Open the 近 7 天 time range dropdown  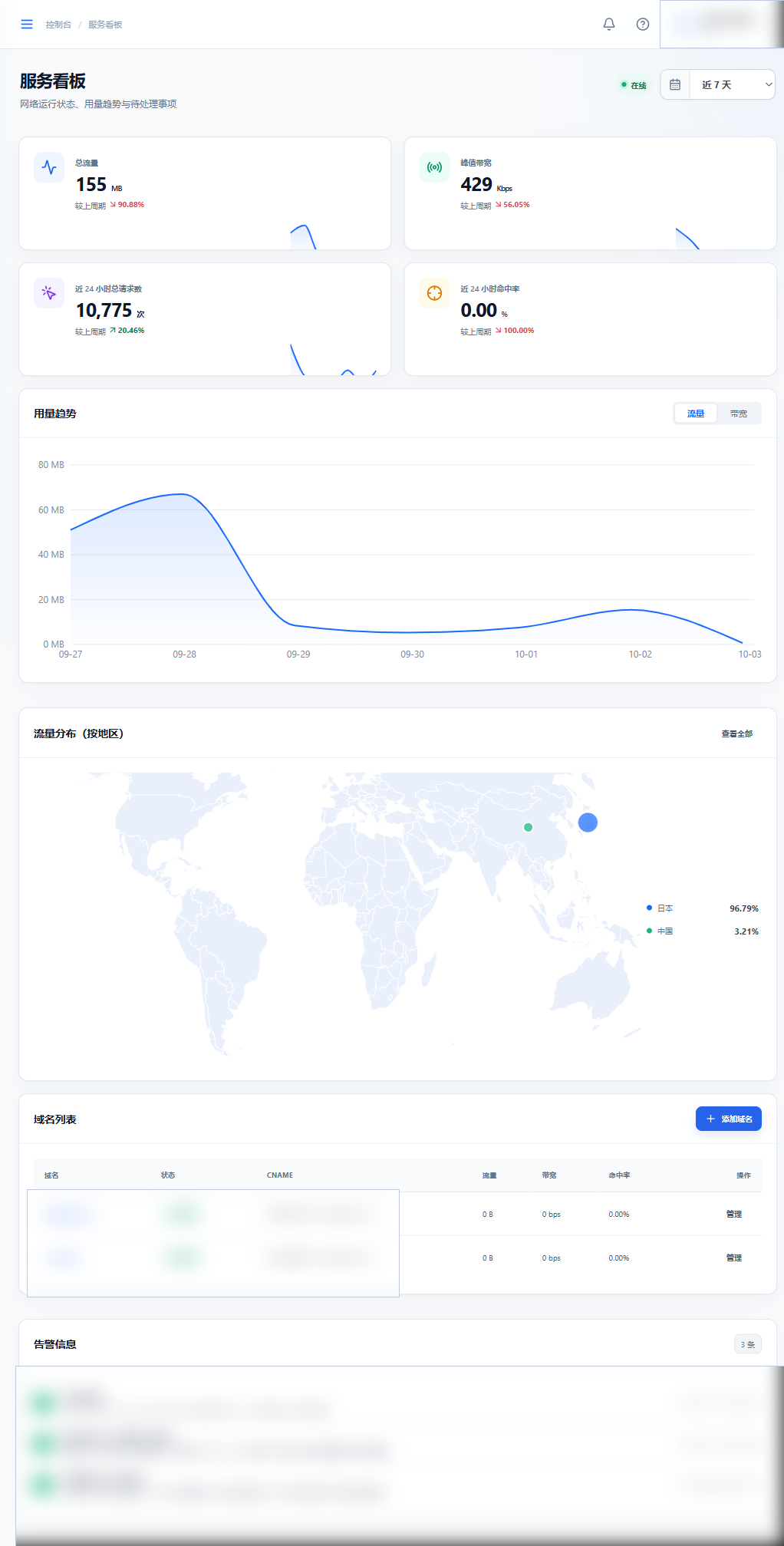[x=733, y=84]
